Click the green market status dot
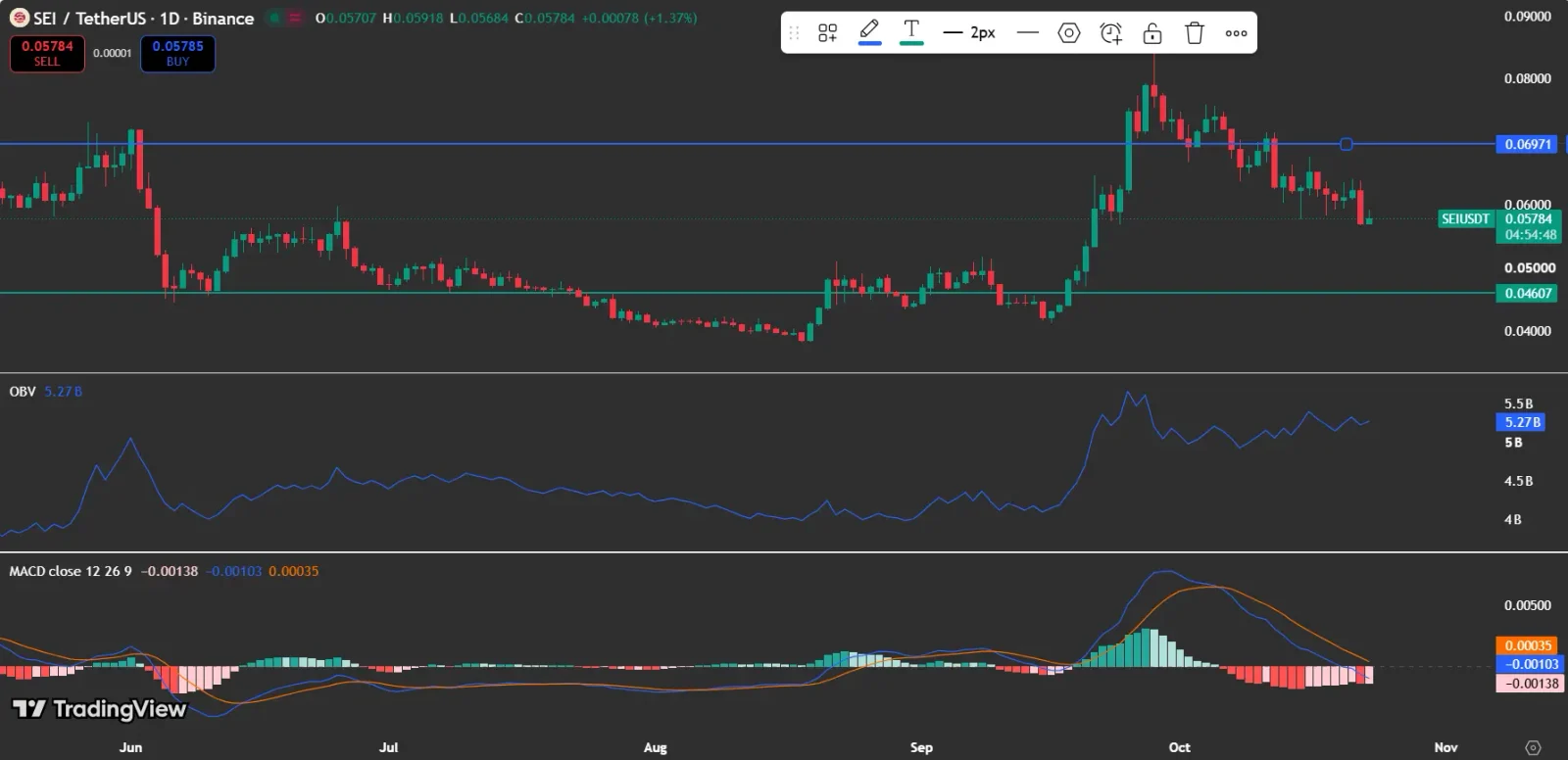 click(x=273, y=18)
